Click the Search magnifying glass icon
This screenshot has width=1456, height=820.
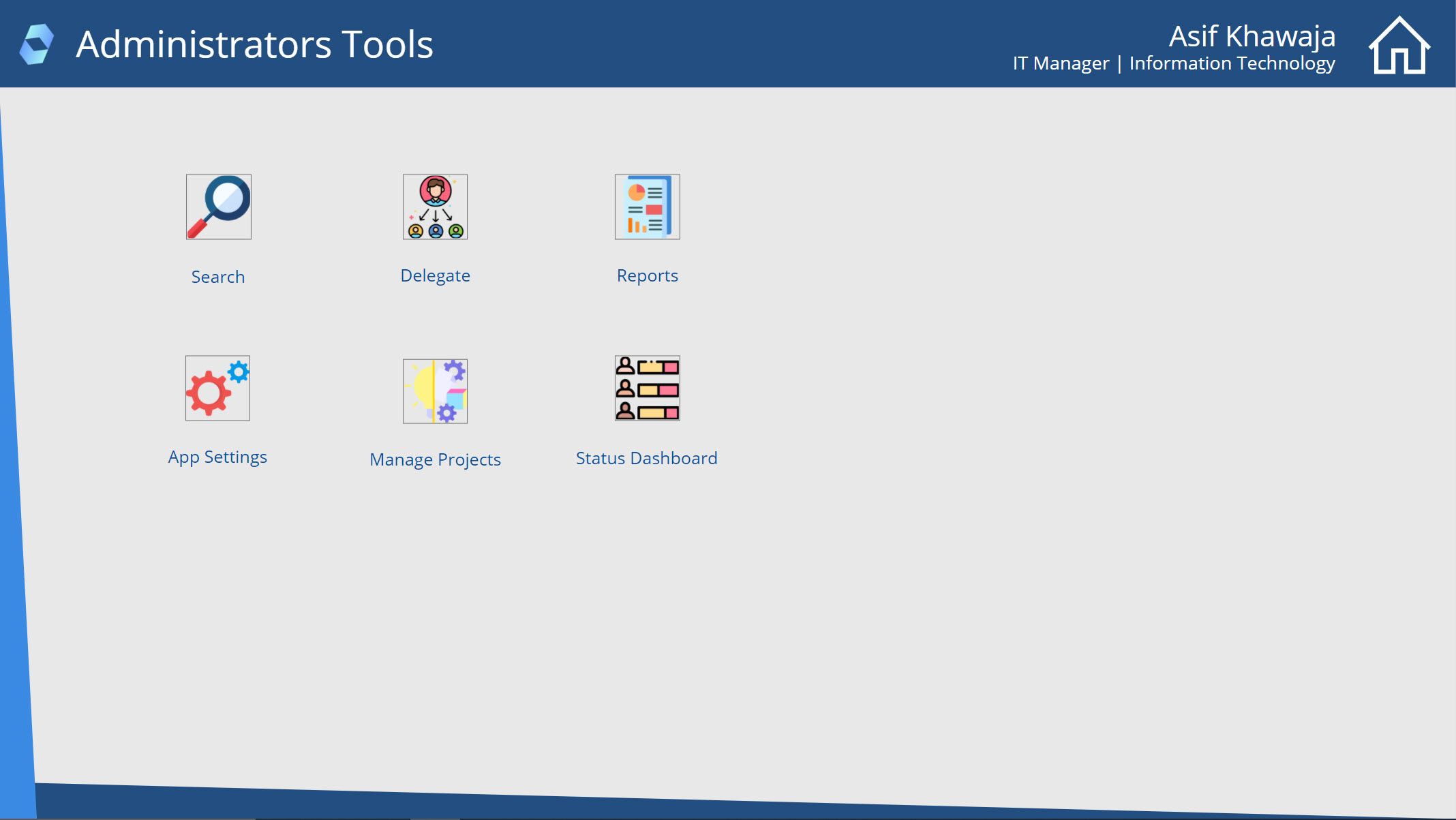click(x=218, y=207)
